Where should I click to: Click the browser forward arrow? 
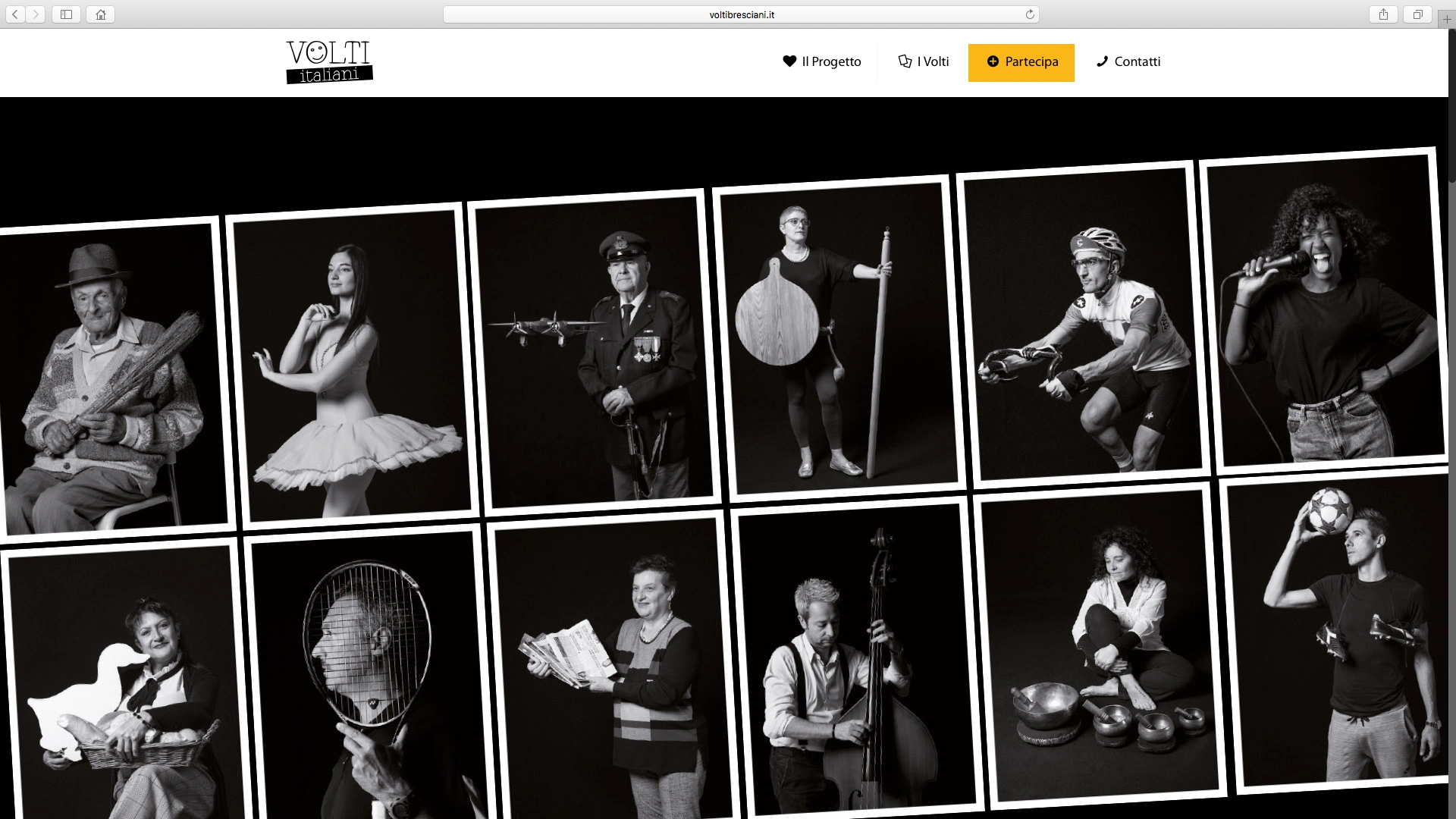[x=36, y=14]
